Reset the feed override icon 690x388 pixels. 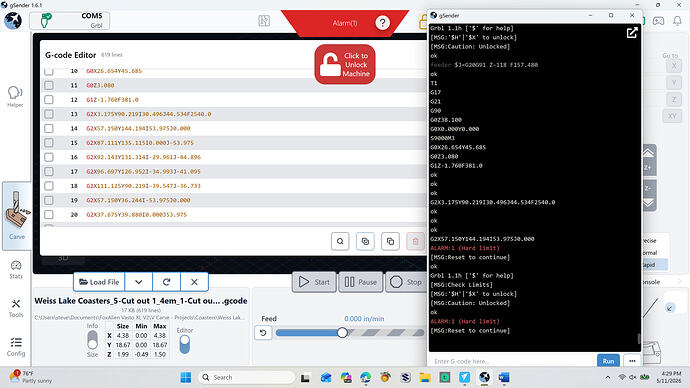click(x=263, y=333)
